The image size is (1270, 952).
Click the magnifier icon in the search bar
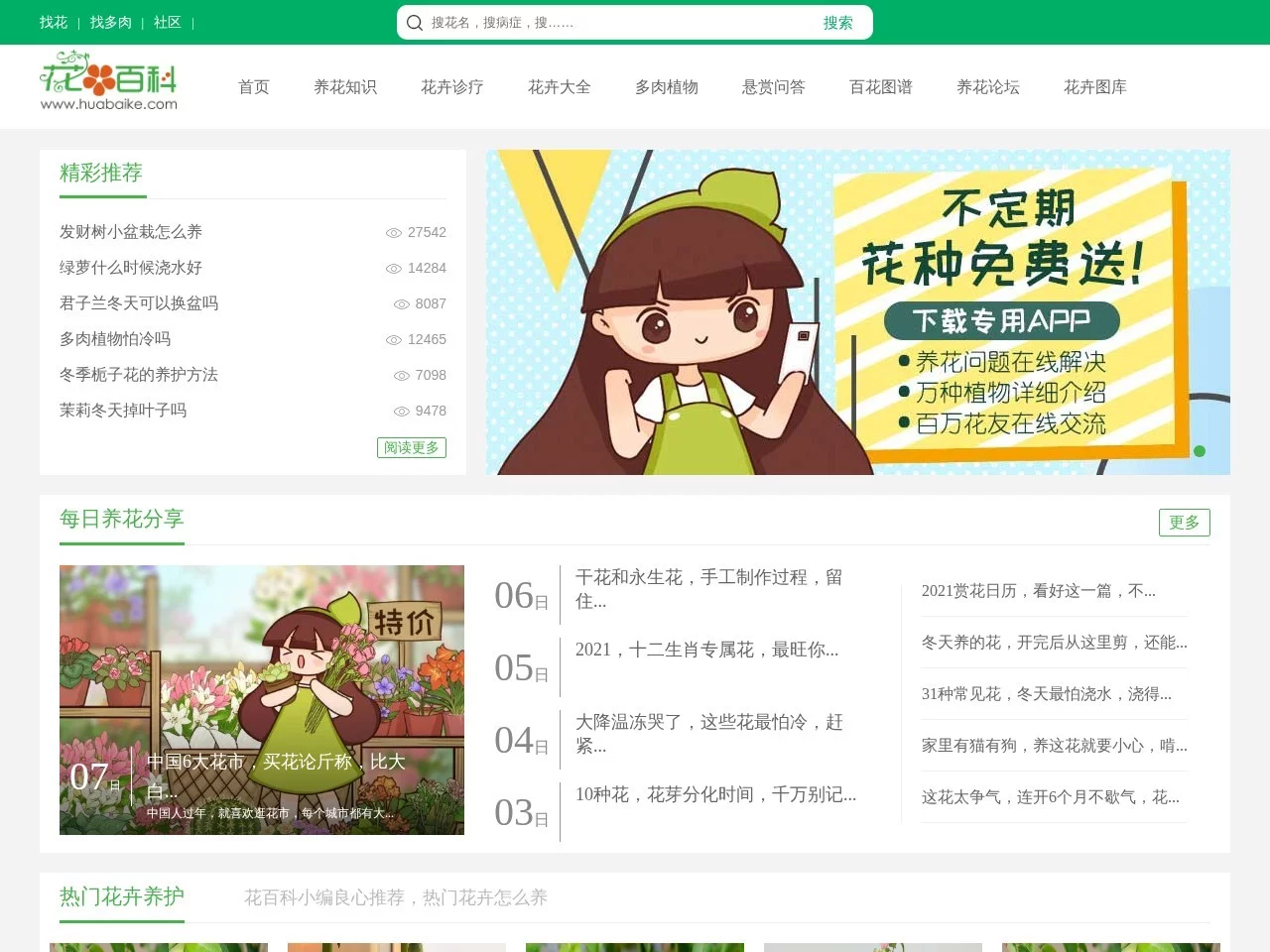(415, 22)
